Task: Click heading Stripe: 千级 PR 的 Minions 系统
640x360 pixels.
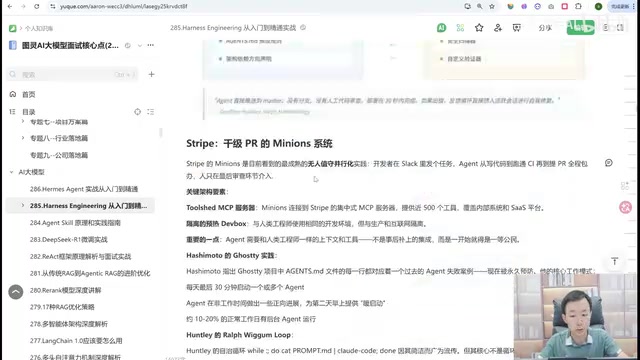Action: 259,144
